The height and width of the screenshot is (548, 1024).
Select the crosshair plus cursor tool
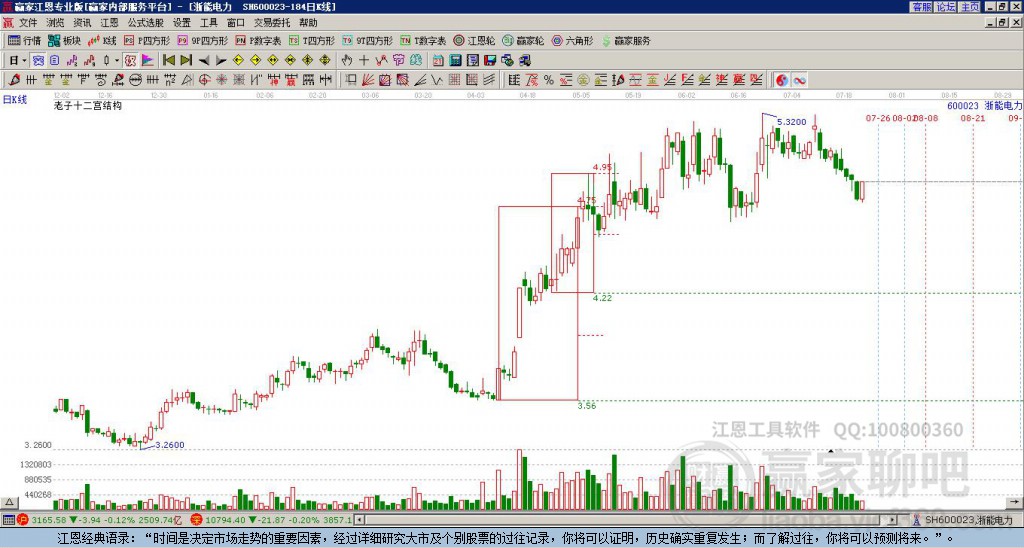[x=364, y=61]
